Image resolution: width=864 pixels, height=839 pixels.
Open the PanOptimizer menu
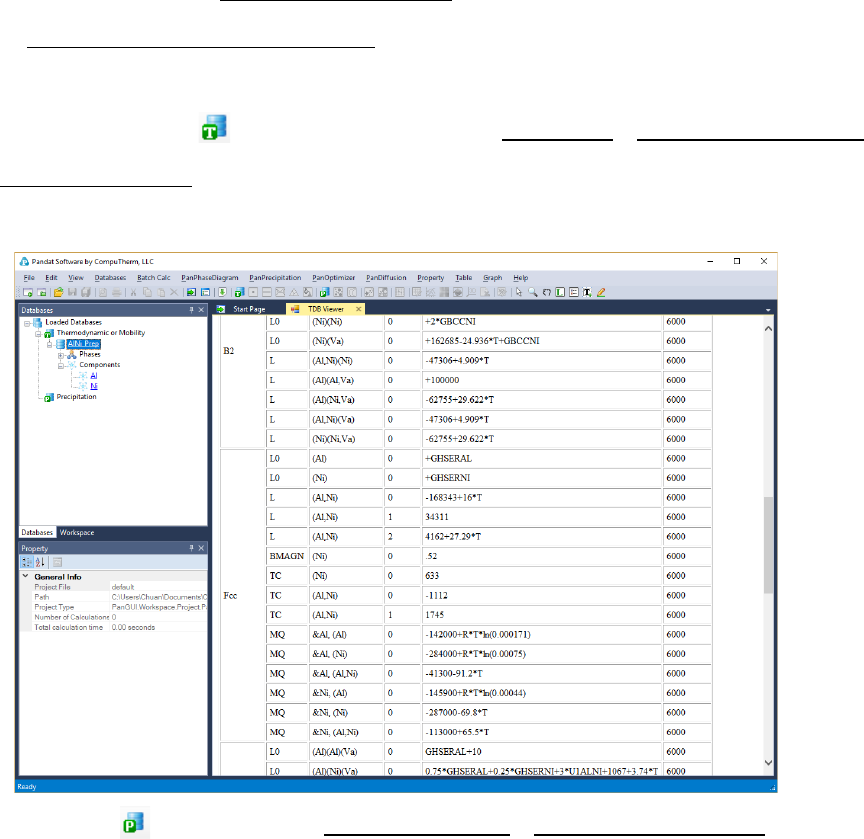click(x=333, y=278)
